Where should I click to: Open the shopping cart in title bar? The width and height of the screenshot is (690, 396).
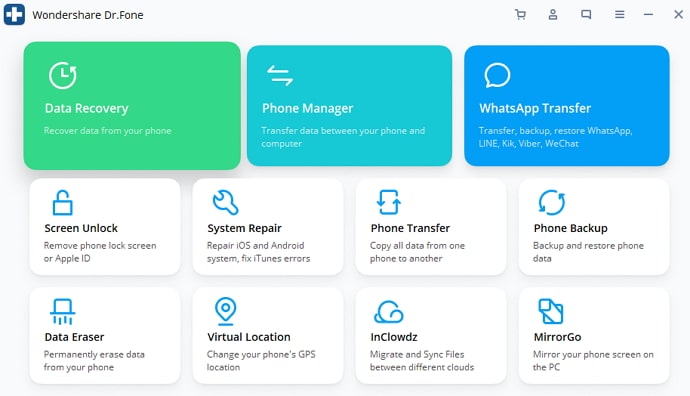point(520,15)
